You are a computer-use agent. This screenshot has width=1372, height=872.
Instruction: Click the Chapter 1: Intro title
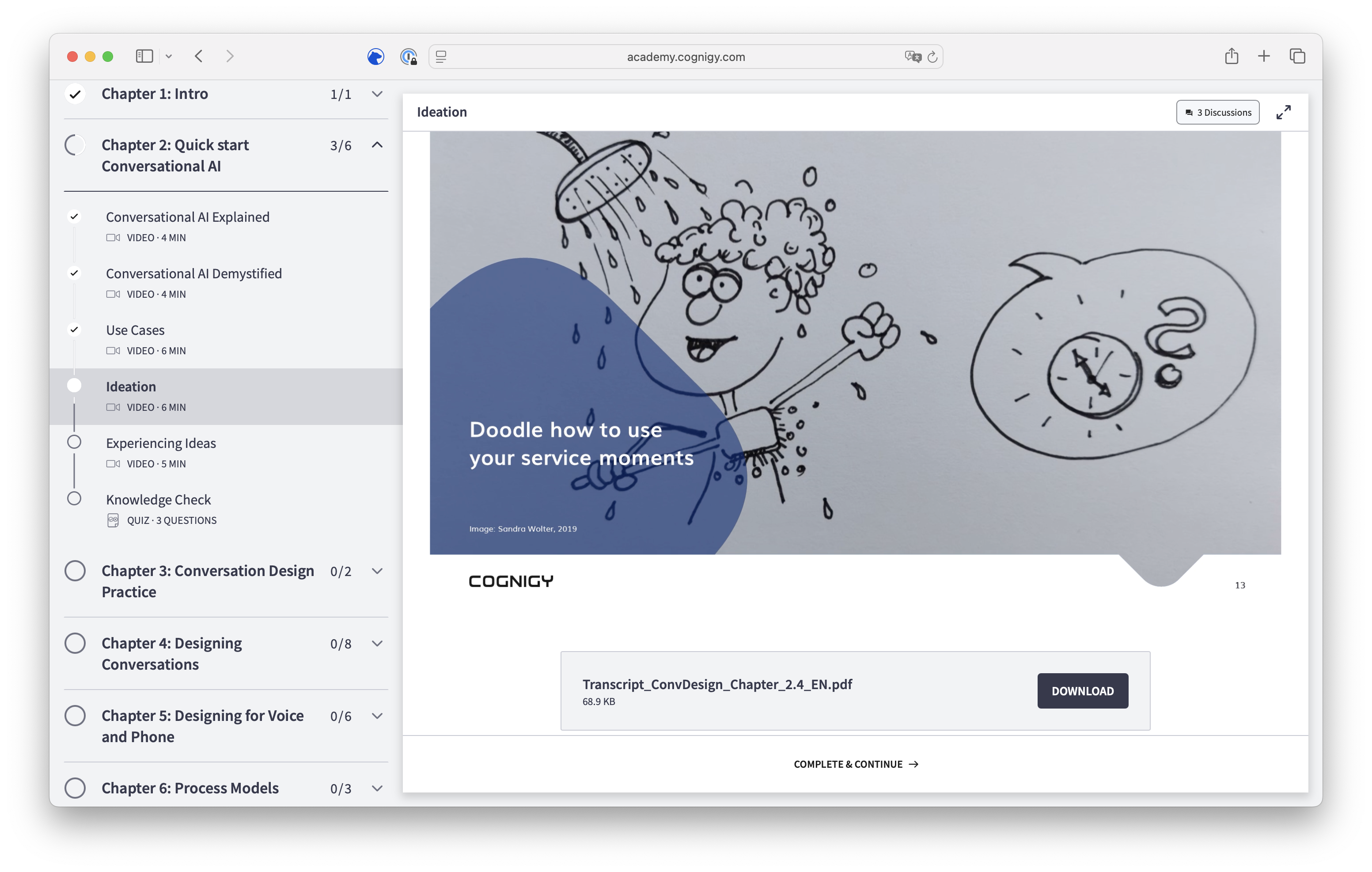click(x=155, y=94)
